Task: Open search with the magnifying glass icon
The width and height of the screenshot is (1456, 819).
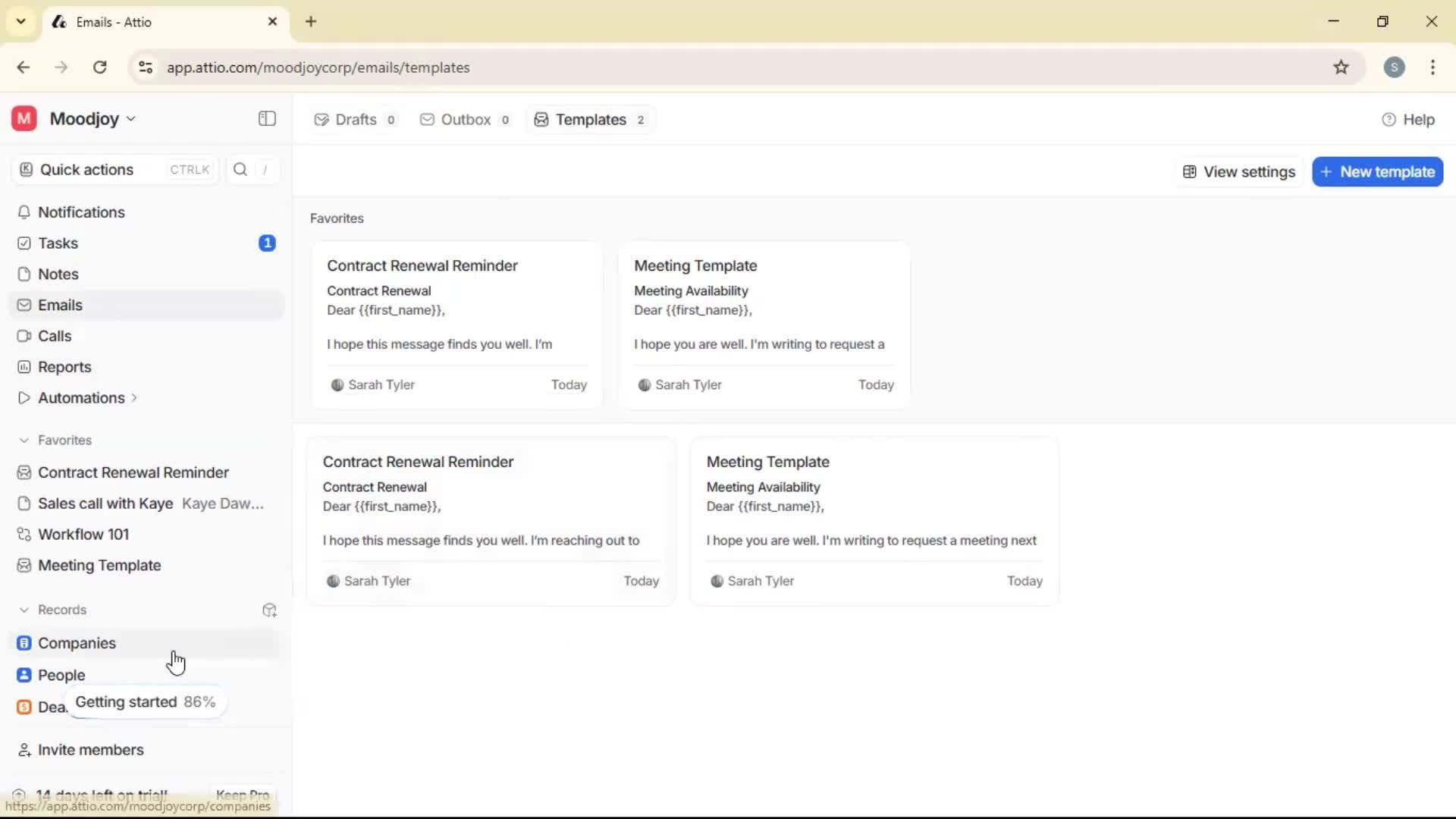Action: tap(240, 169)
